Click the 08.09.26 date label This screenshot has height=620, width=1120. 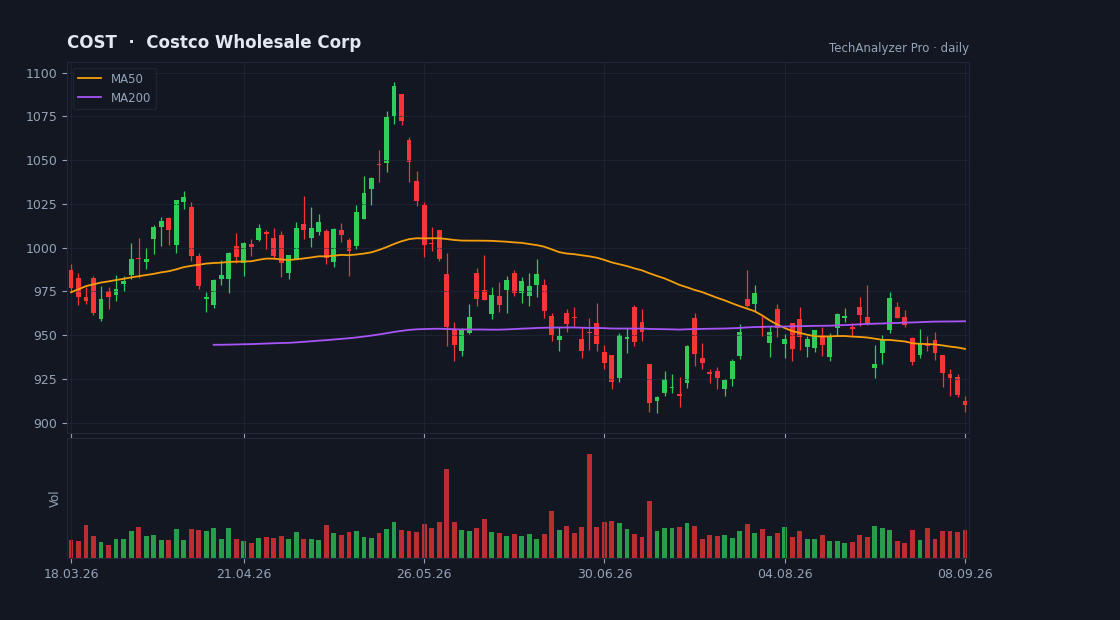pyautogui.click(x=965, y=574)
